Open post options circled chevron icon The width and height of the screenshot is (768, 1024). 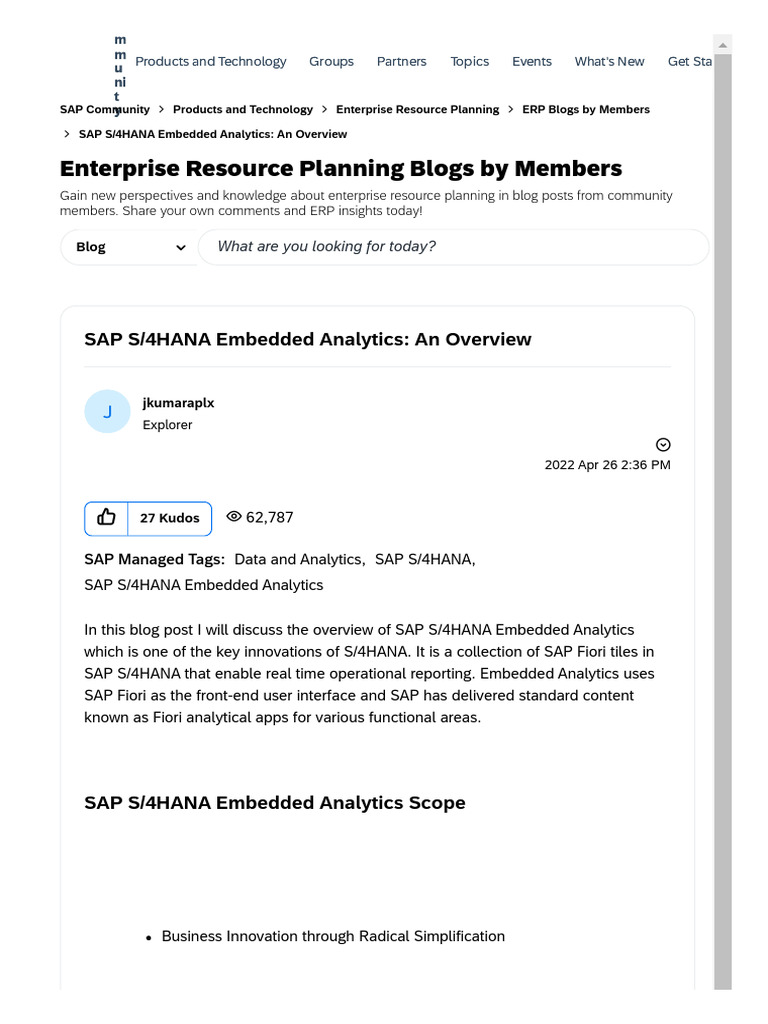(663, 445)
